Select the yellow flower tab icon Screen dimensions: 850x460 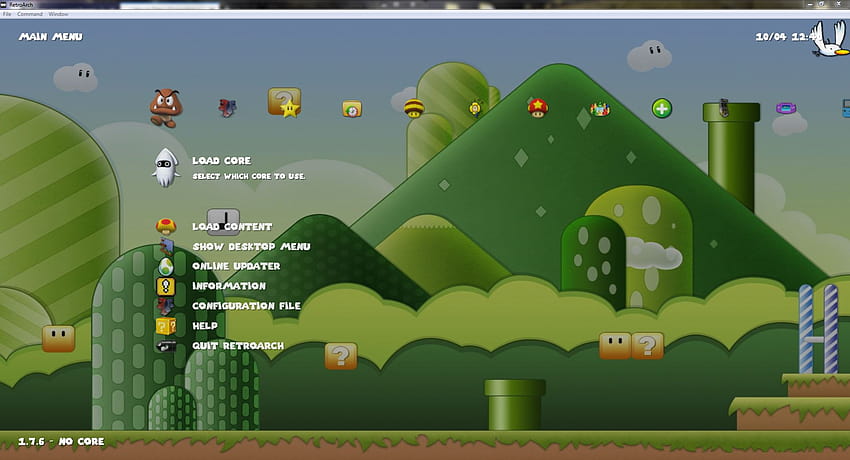[x=475, y=109]
